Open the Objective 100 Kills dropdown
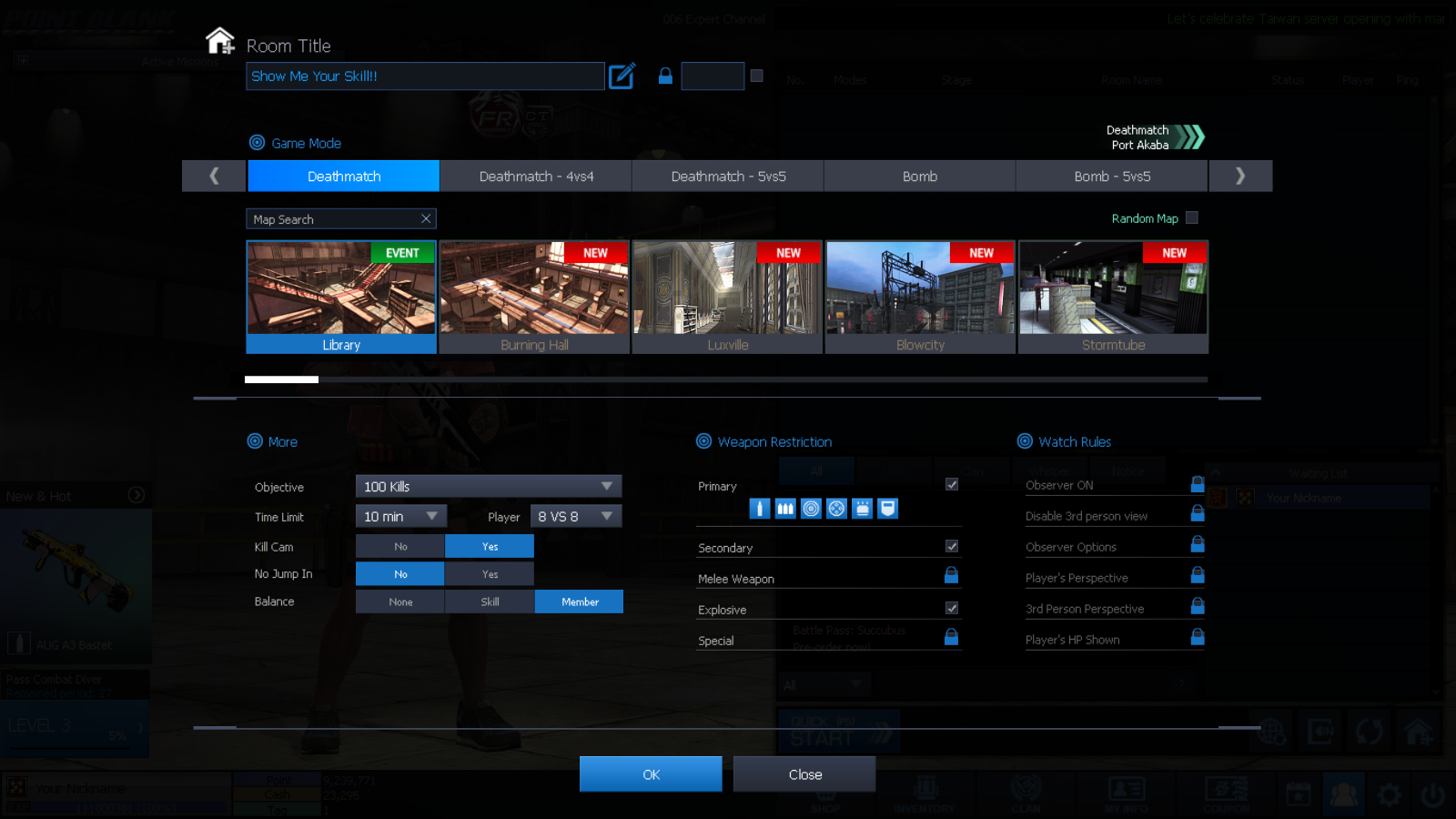The width and height of the screenshot is (1456, 819). [489, 487]
